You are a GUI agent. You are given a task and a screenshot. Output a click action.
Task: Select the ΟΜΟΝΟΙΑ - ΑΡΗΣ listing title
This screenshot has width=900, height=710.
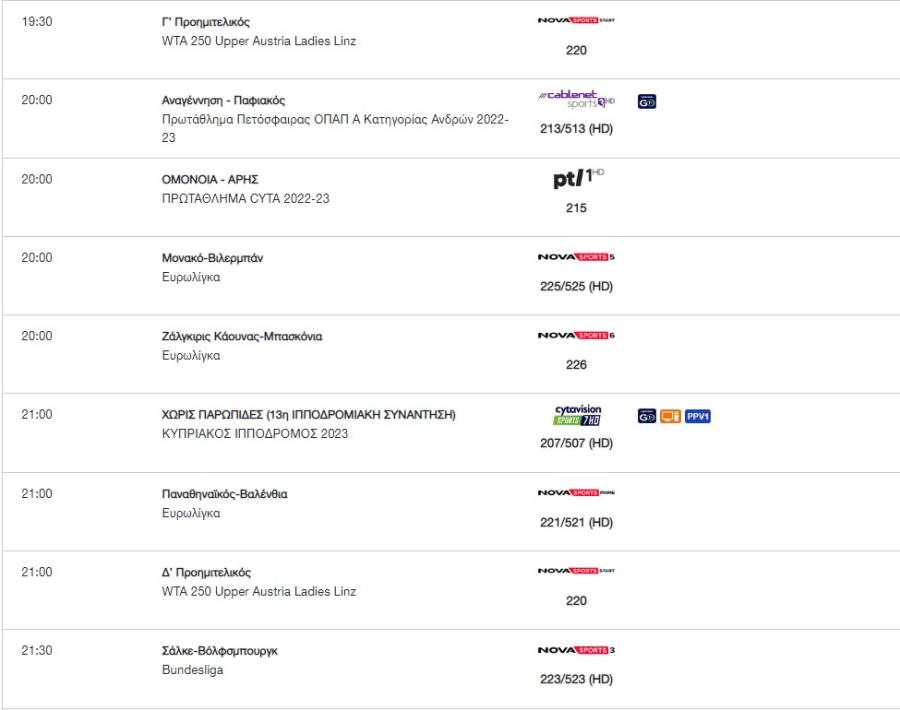pos(210,180)
